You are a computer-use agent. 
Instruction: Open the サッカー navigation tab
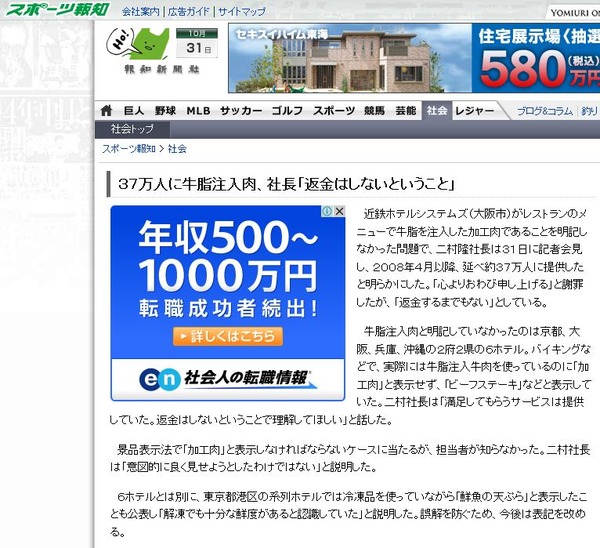point(241,111)
